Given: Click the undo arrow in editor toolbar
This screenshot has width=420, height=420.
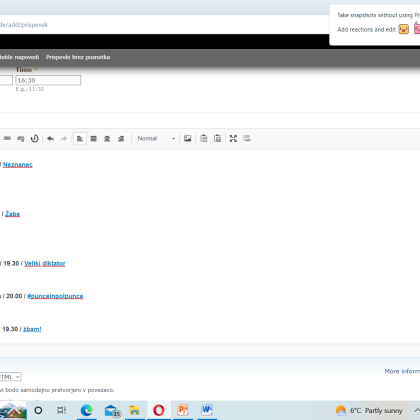Looking at the screenshot, I should pyautogui.click(x=51, y=138).
